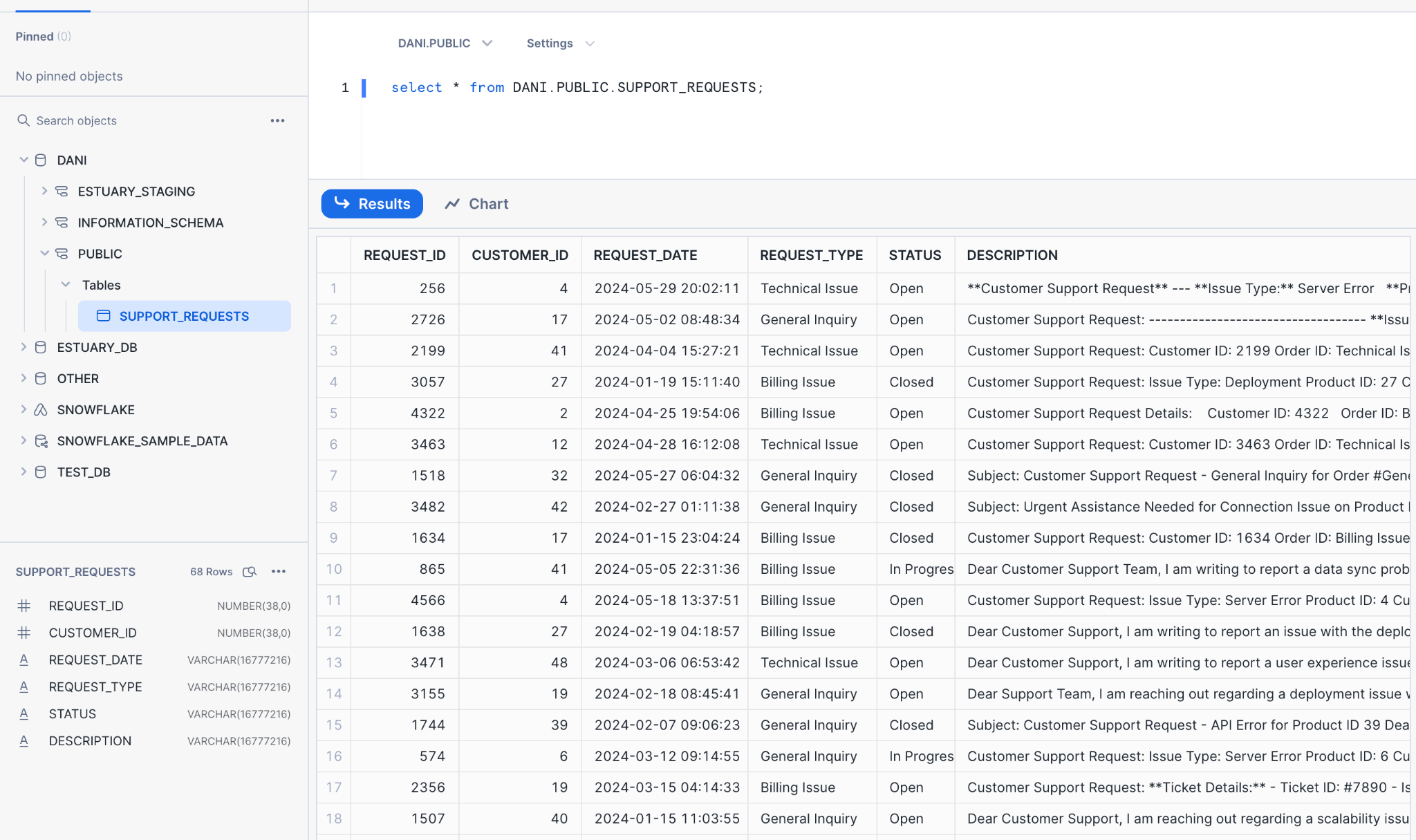The image size is (1416, 840).
Task: Click the PUBLIC schema icon
Action: pyautogui.click(x=62, y=254)
